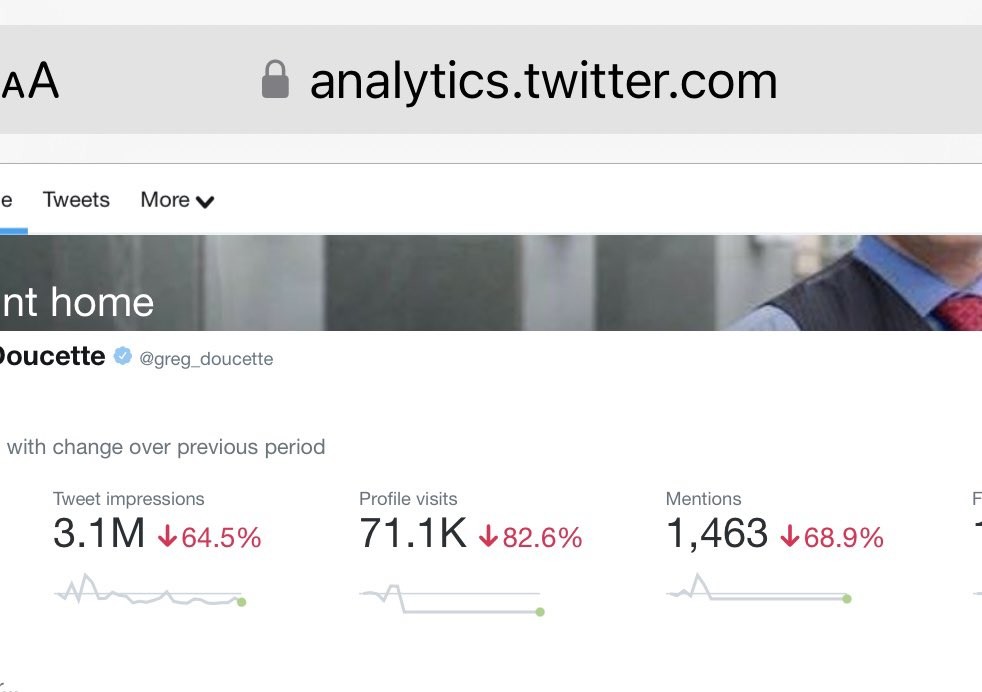The height and width of the screenshot is (692, 982).
Task: Click the Doucette account name
Action: 52,356
